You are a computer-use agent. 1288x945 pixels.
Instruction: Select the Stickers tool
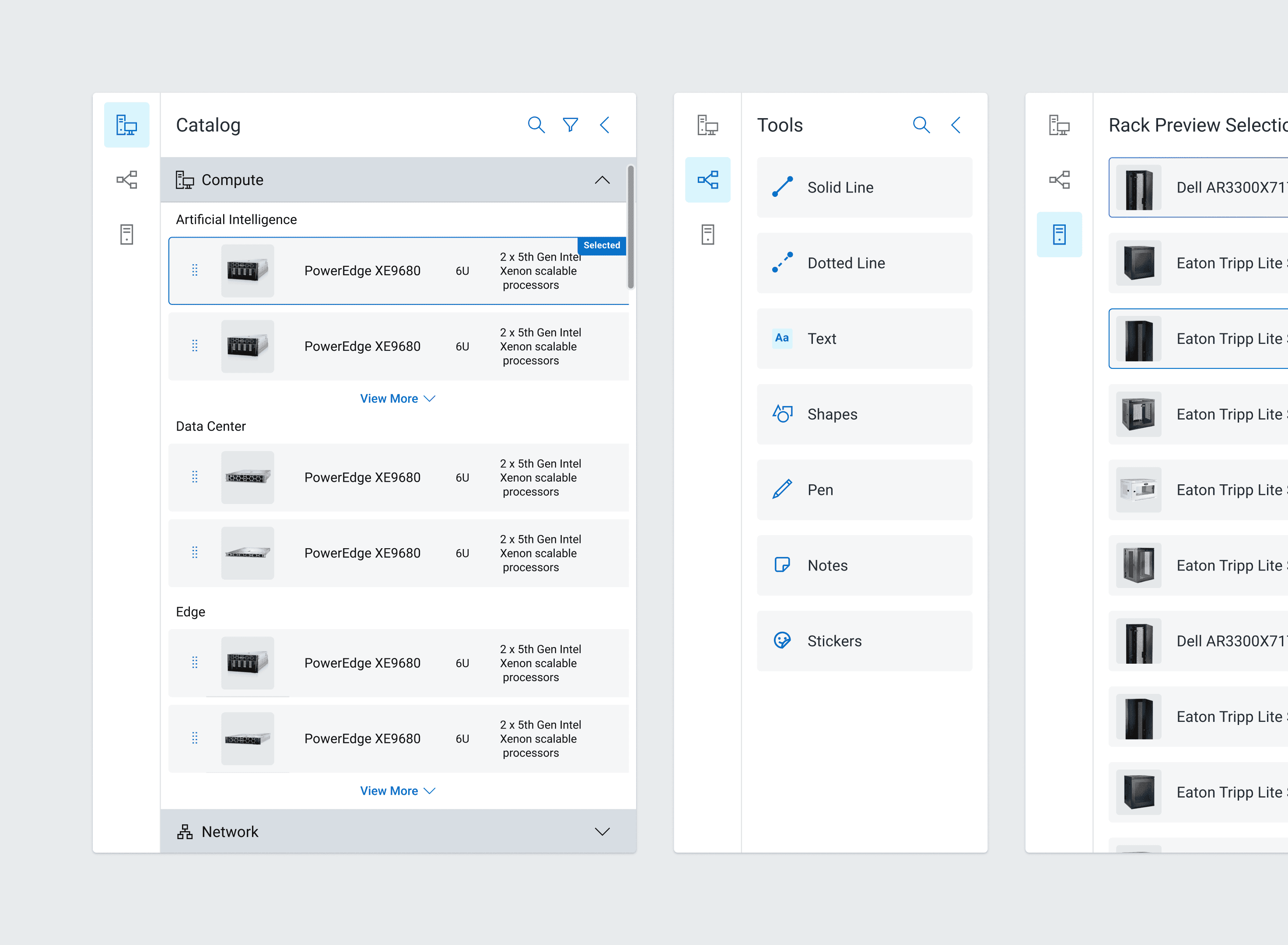(864, 640)
